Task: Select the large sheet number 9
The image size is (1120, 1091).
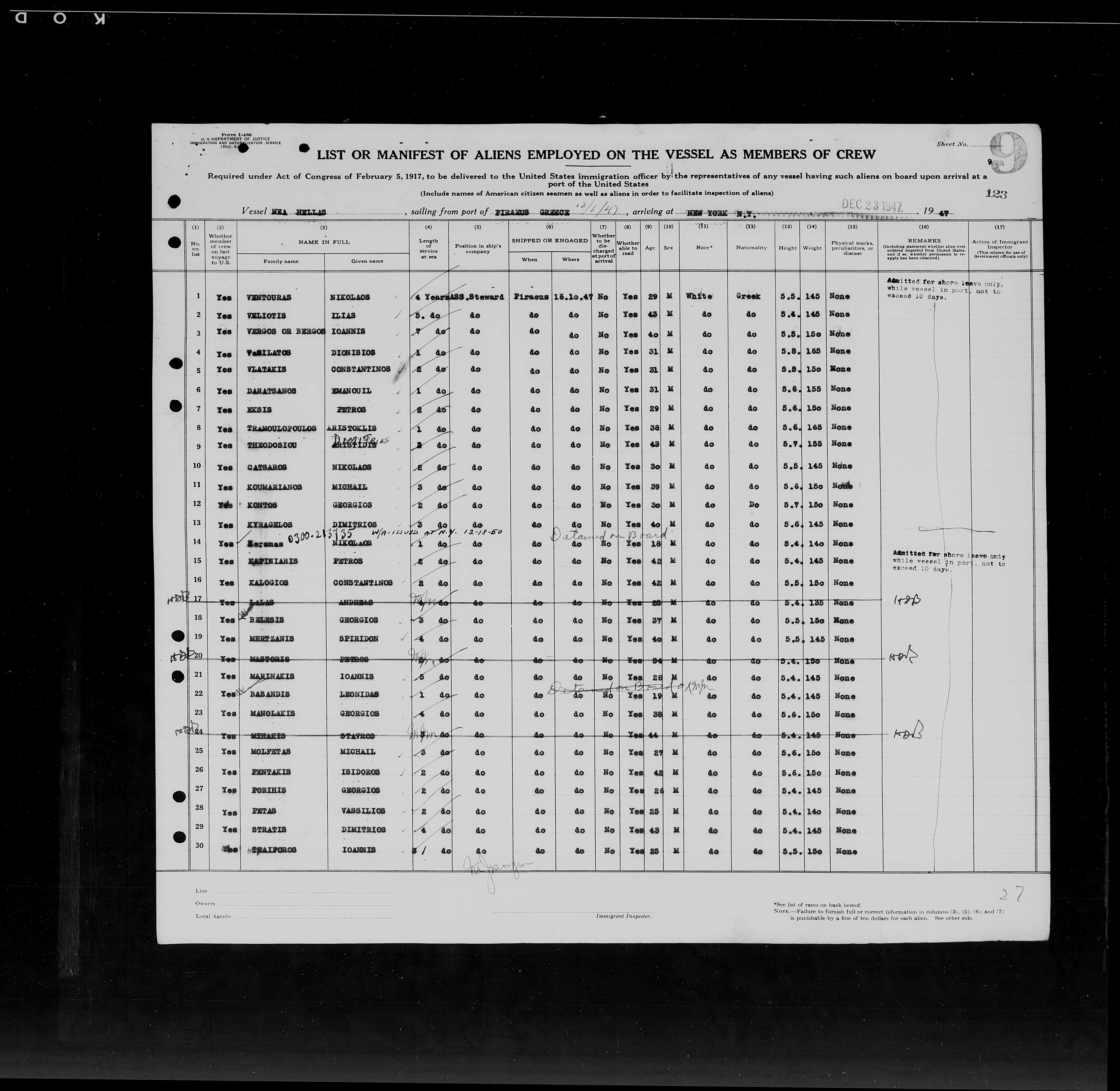Action: pyautogui.click(x=1008, y=154)
